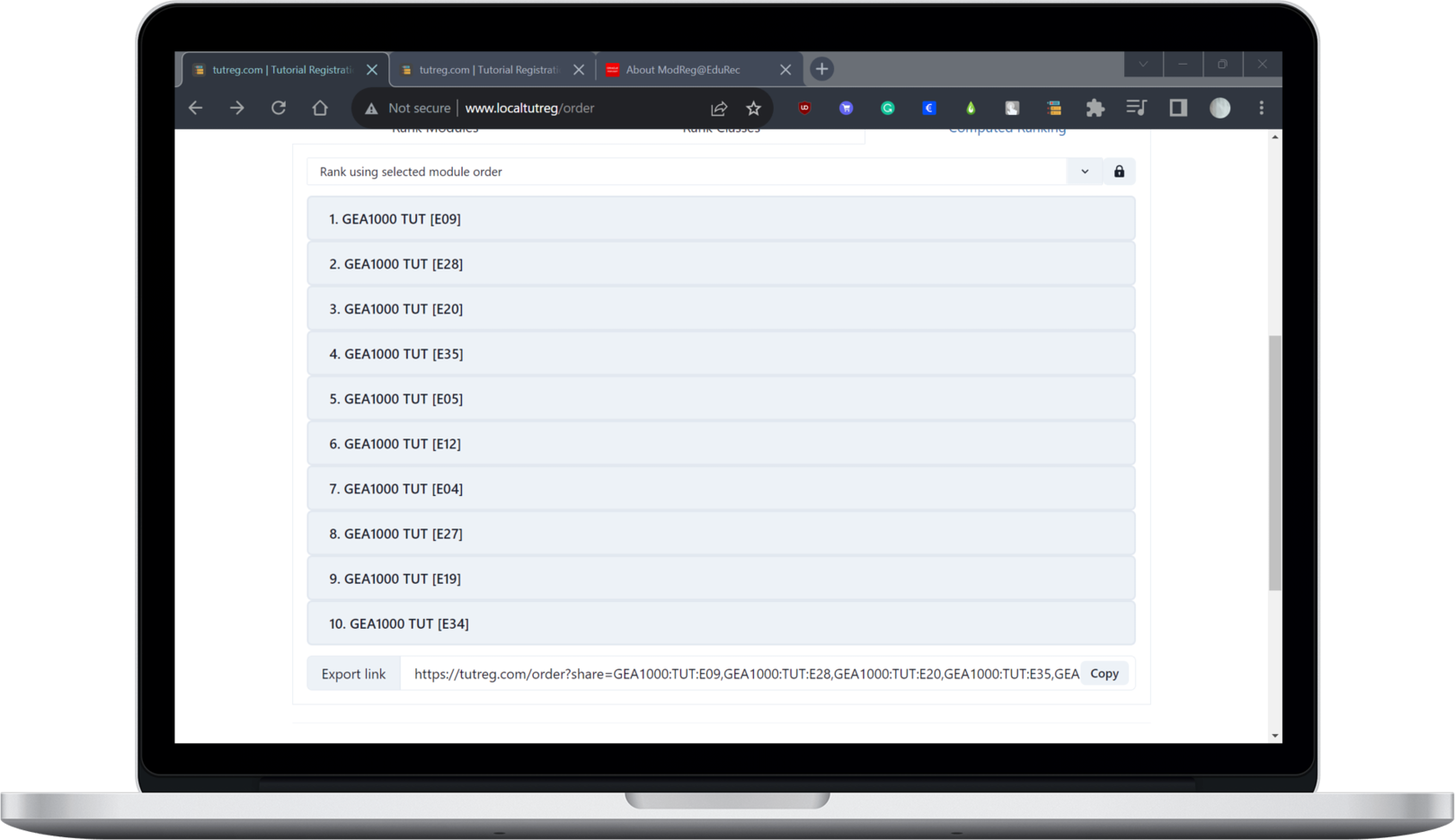Click the 'Not secure' site info warning
The width and height of the screenshot is (1455, 840).
(407, 108)
